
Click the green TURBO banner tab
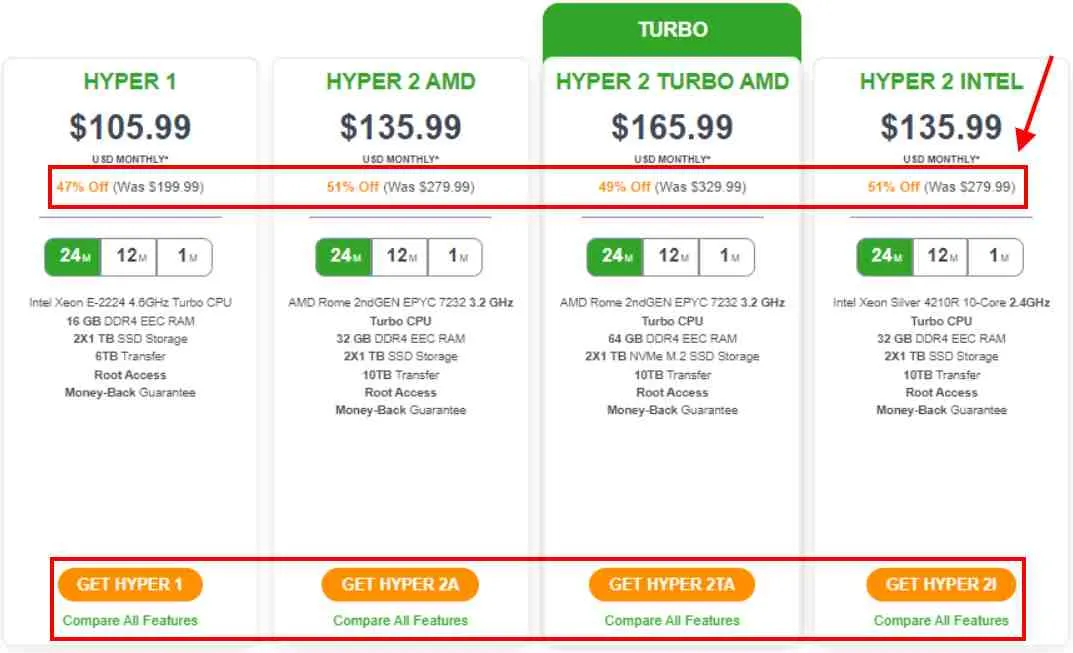pyautogui.click(x=672, y=31)
